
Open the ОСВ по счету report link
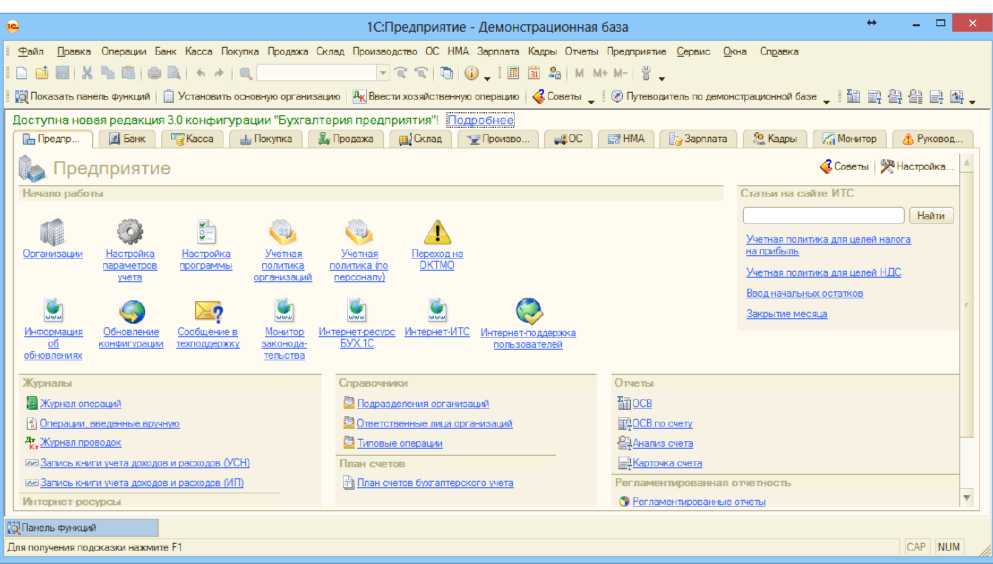(x=662, y=423)
